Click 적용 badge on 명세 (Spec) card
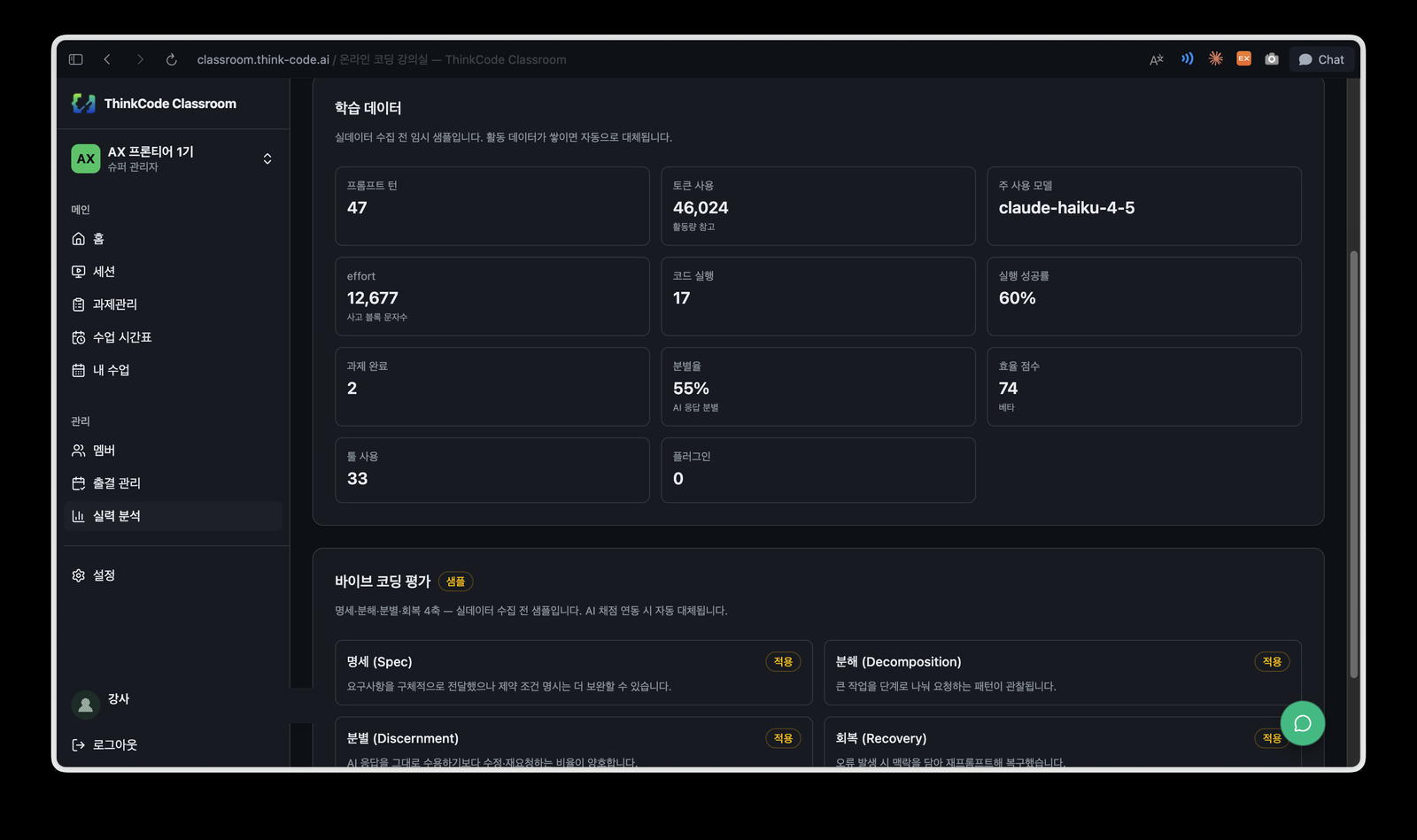The width and height of the screenshot is (1417, 840). click(x=783, y=661)
